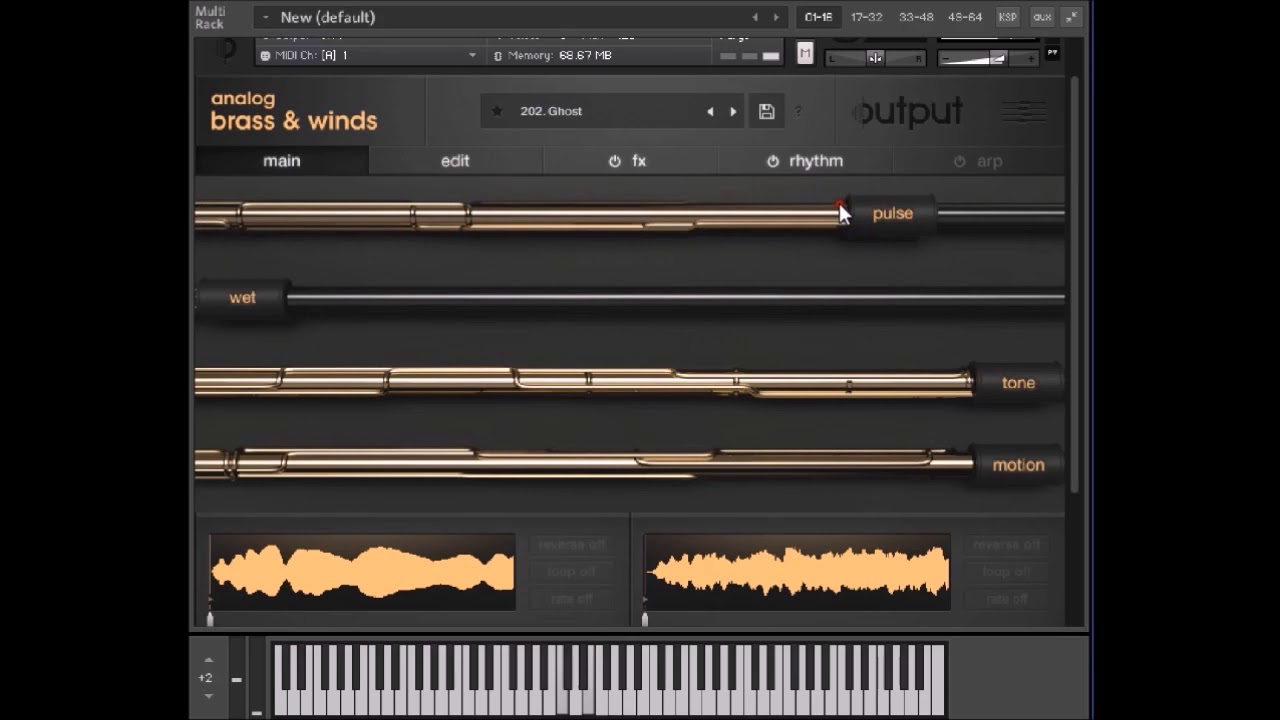Click the +2 octave value
1280x720 pixels.
(205, 678)
